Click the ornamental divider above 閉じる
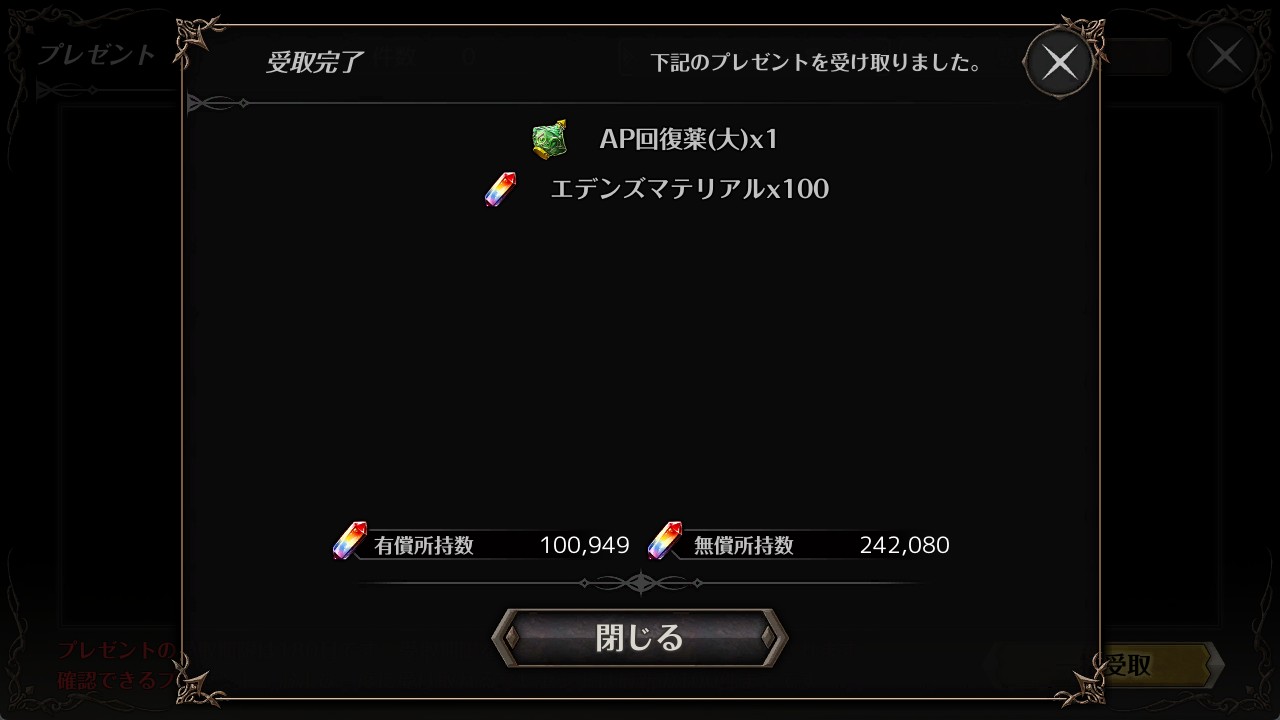1280x720 pixels. 640,582
